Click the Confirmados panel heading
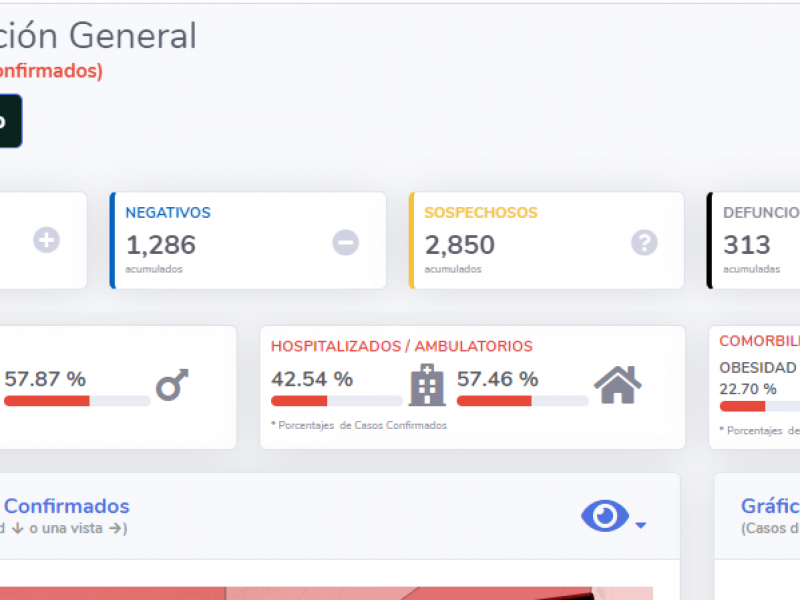Screen dimensions: 800x600 tap(67, 506)
